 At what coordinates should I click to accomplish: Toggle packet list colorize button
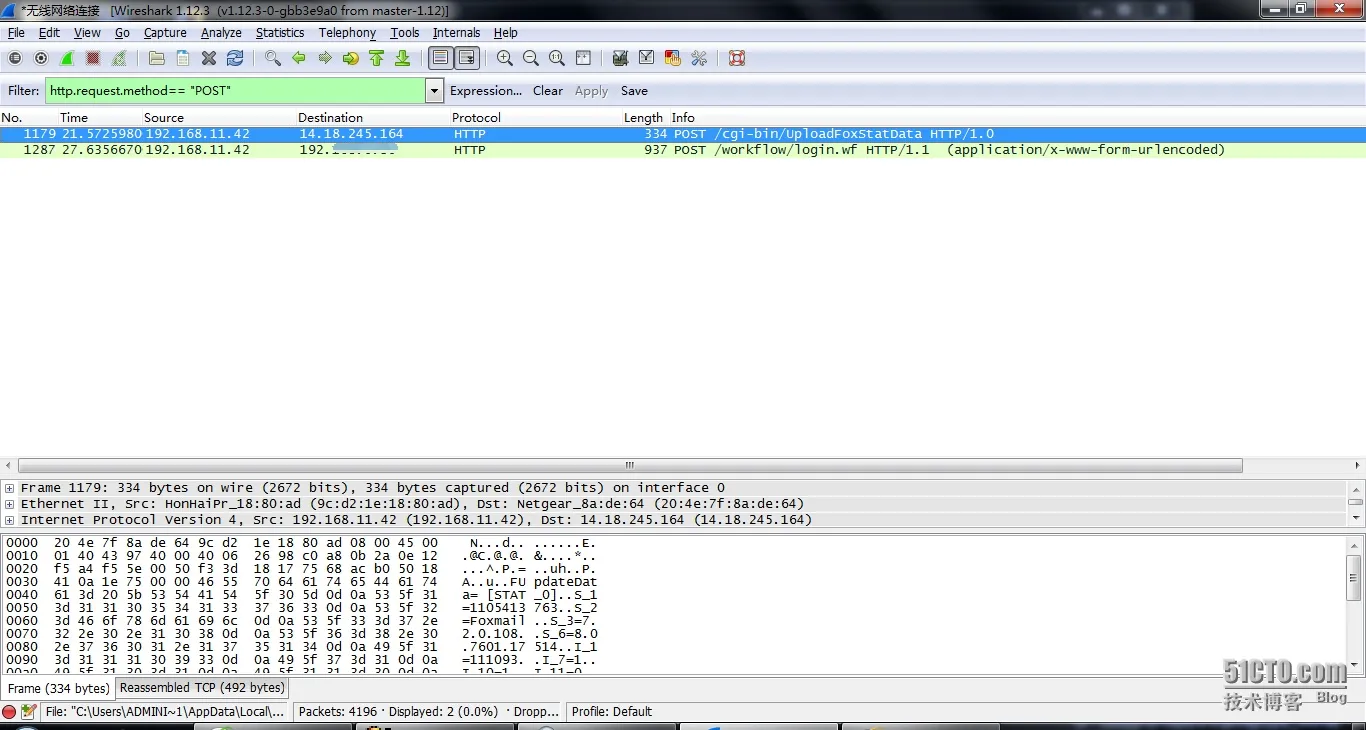pyautogui.click(x=440, y=59)
